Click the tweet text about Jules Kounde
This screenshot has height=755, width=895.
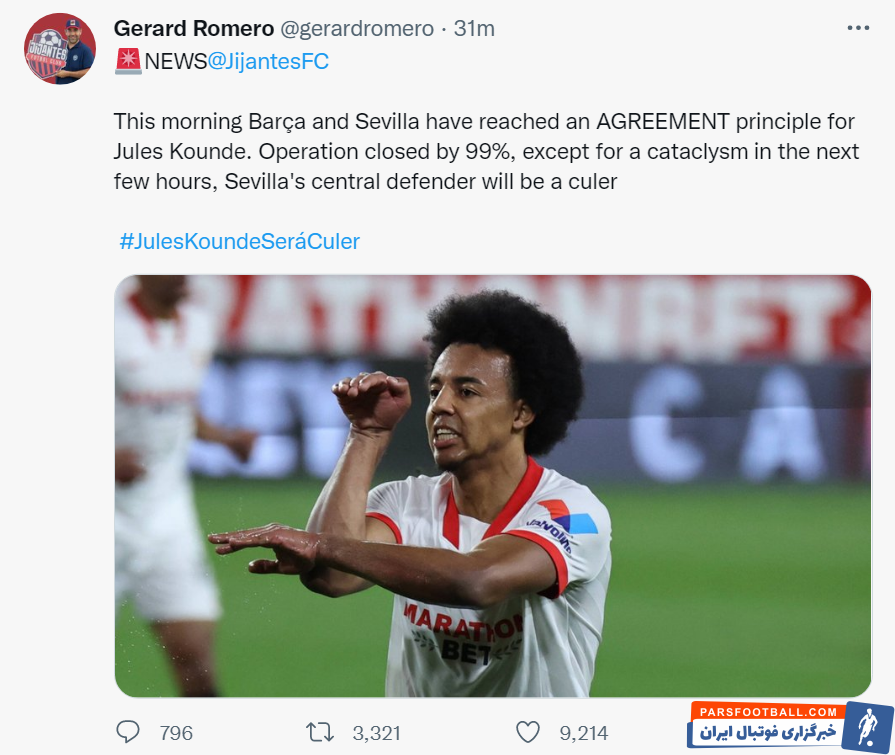tap(486, 152)
